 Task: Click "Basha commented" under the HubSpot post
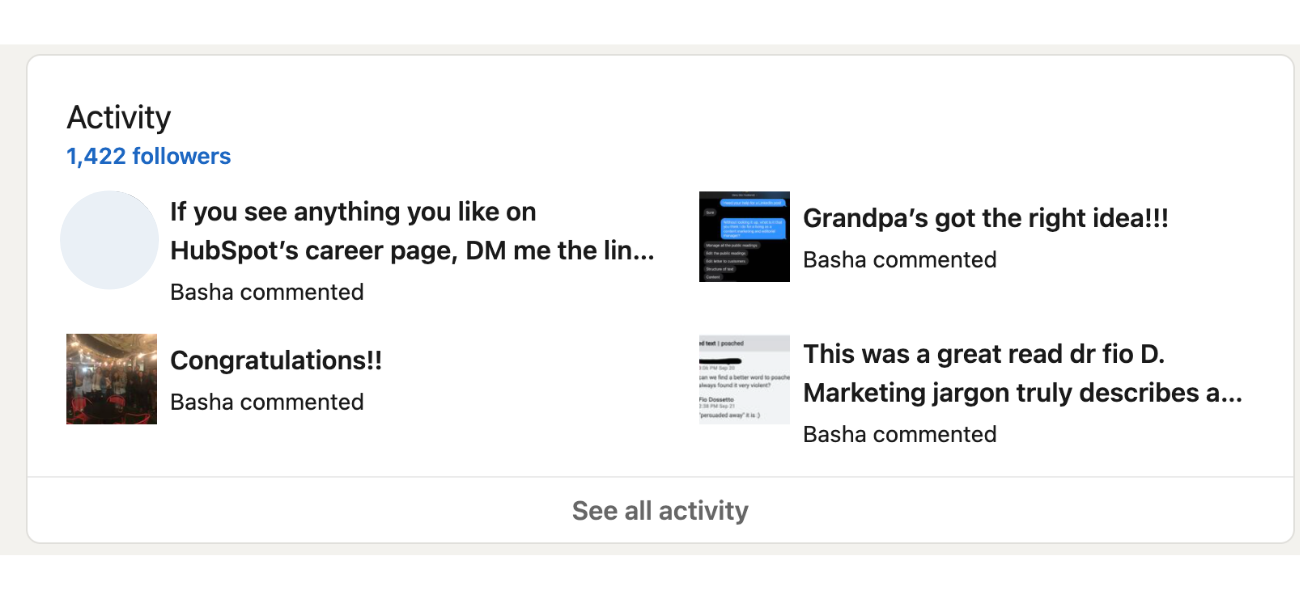267,292
